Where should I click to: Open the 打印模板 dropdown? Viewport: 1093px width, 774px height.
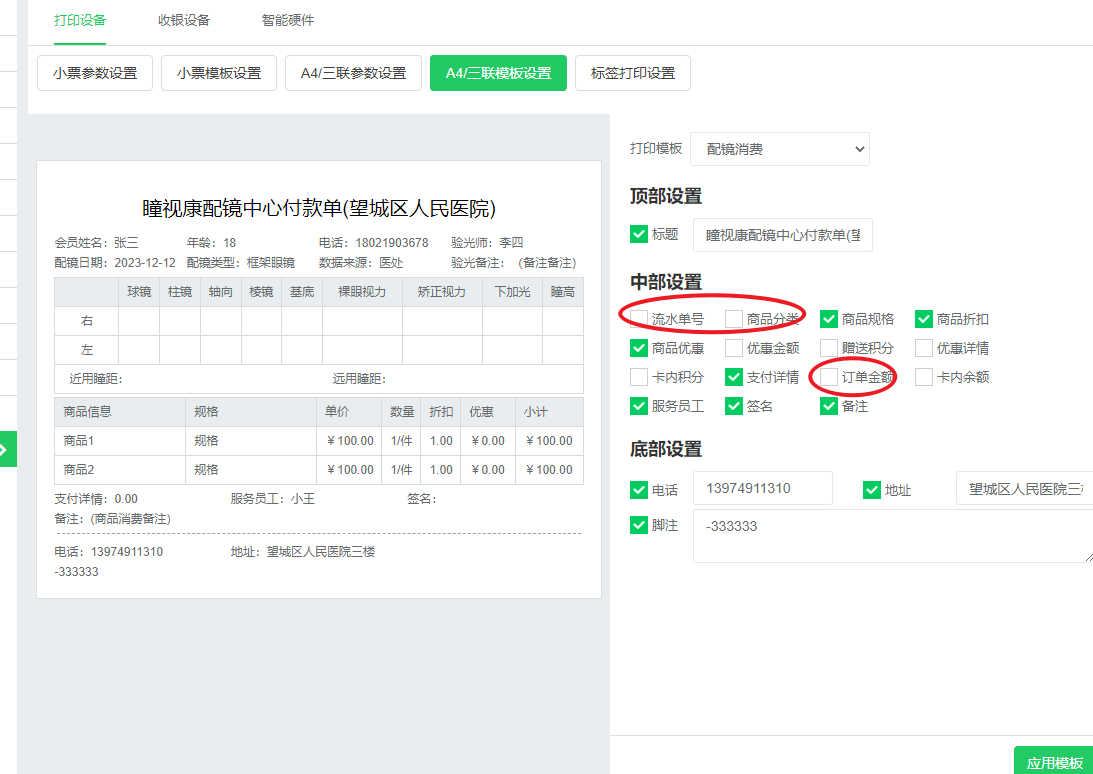pos(779,149)
